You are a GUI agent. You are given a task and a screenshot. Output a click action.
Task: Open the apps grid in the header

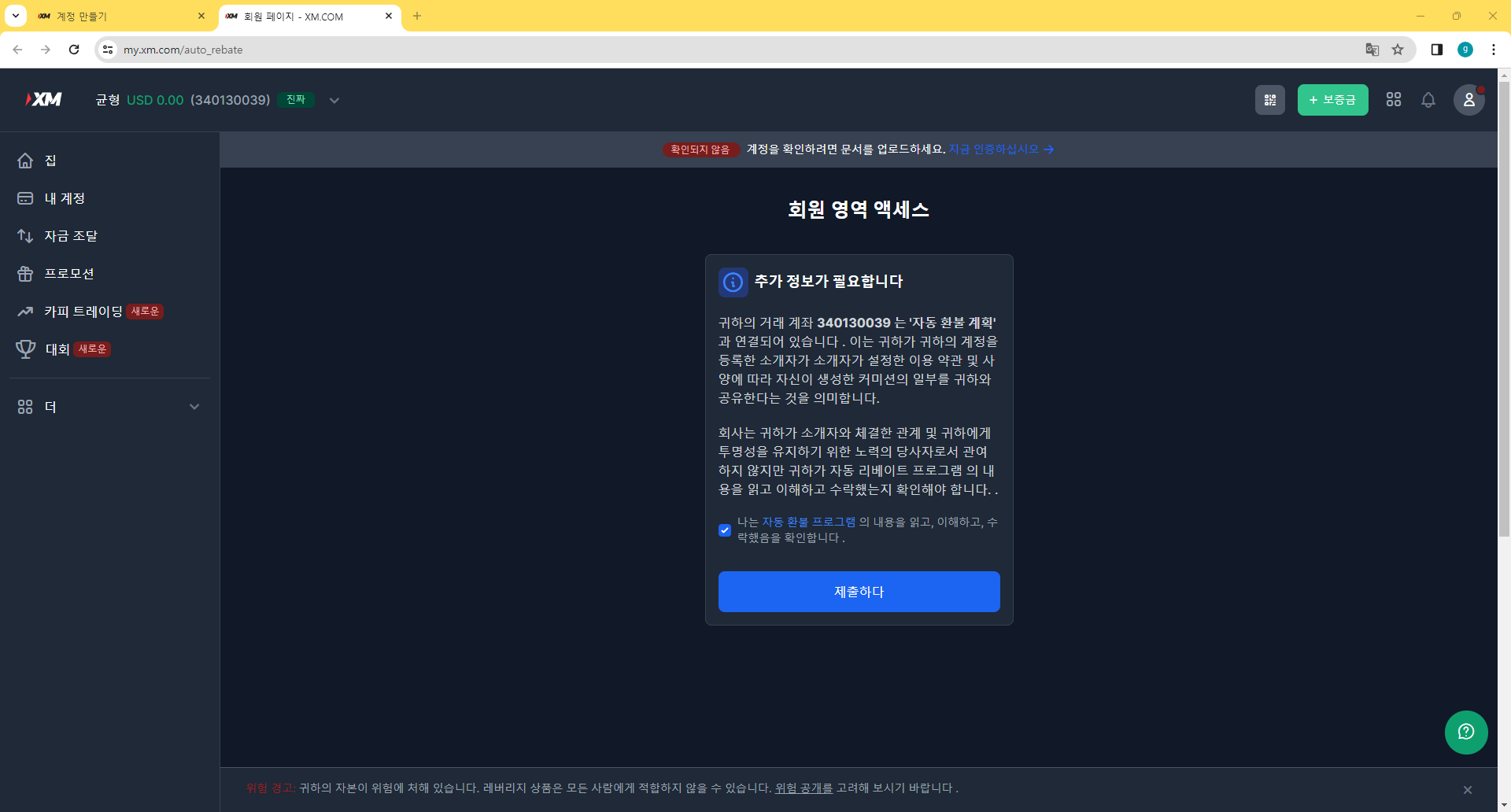(x=1393, y=100)
